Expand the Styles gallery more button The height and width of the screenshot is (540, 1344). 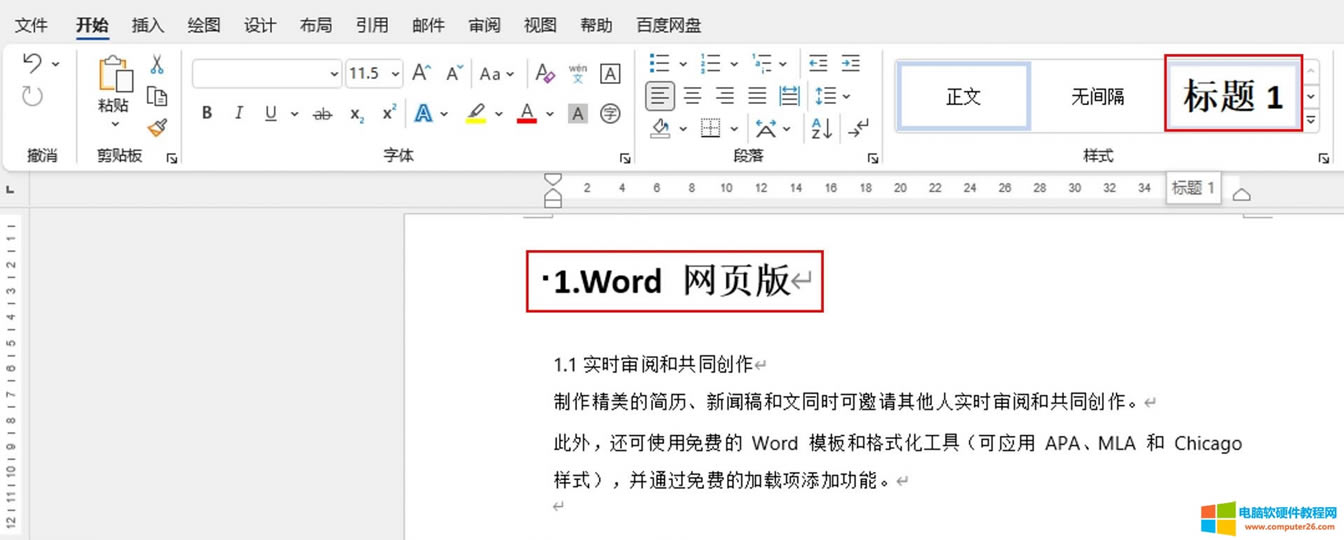click(1311, 121)
